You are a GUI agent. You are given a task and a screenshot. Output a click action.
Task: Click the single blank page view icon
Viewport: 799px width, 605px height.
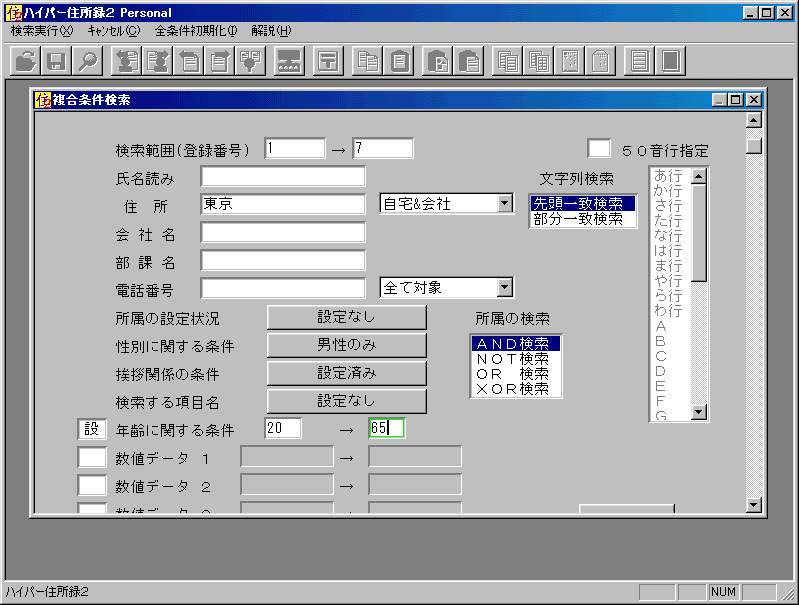(670, 61)
